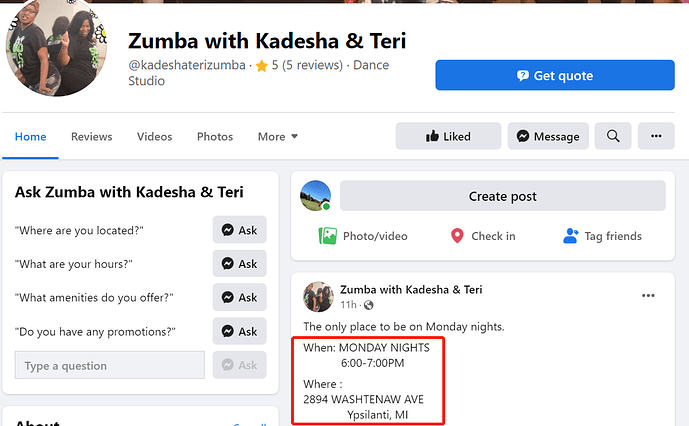Click the Check in location pin

pos(457,236)
